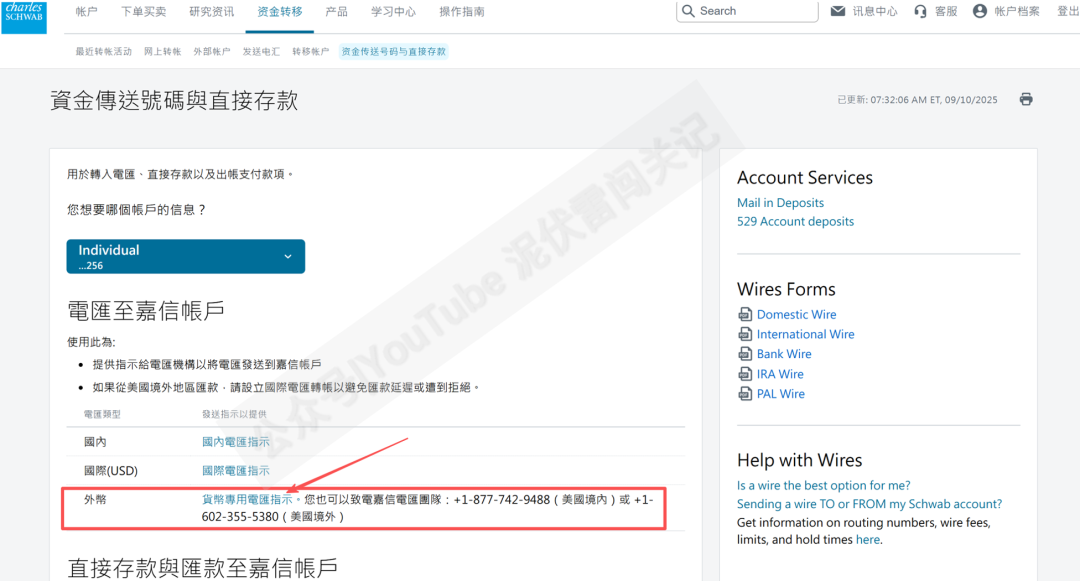Viewport: 1080px width, 581px height.
Task: Switch to the 下单买卖 tab
Action: pos(143,12)
